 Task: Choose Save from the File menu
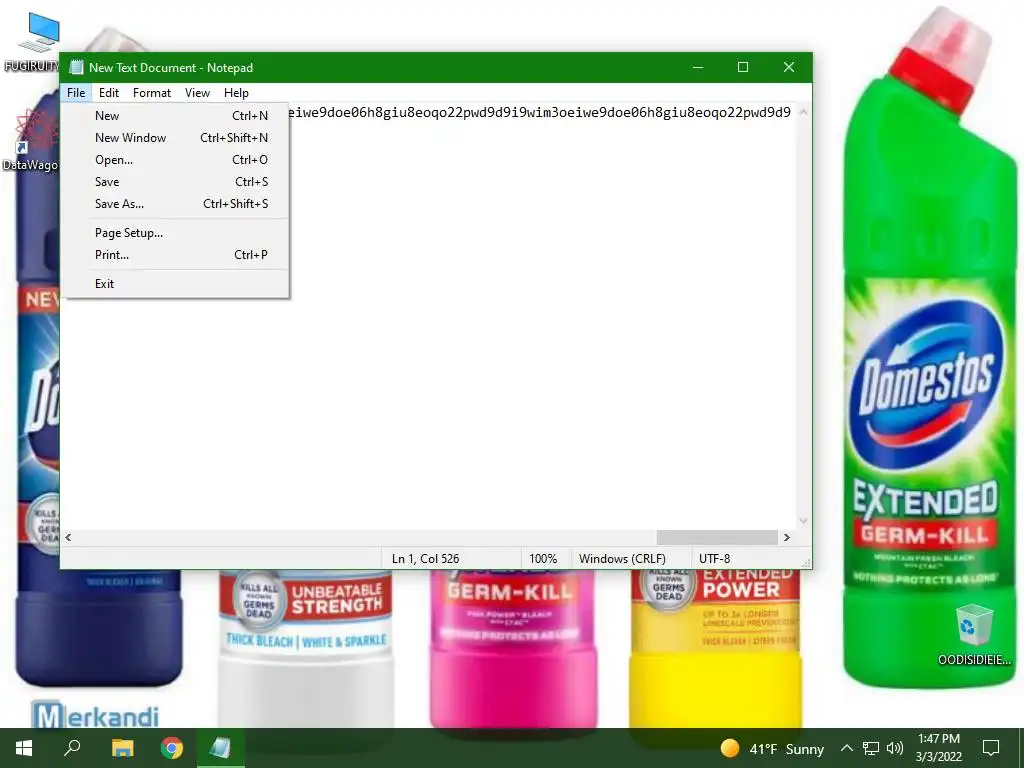[x=175, y=182]
